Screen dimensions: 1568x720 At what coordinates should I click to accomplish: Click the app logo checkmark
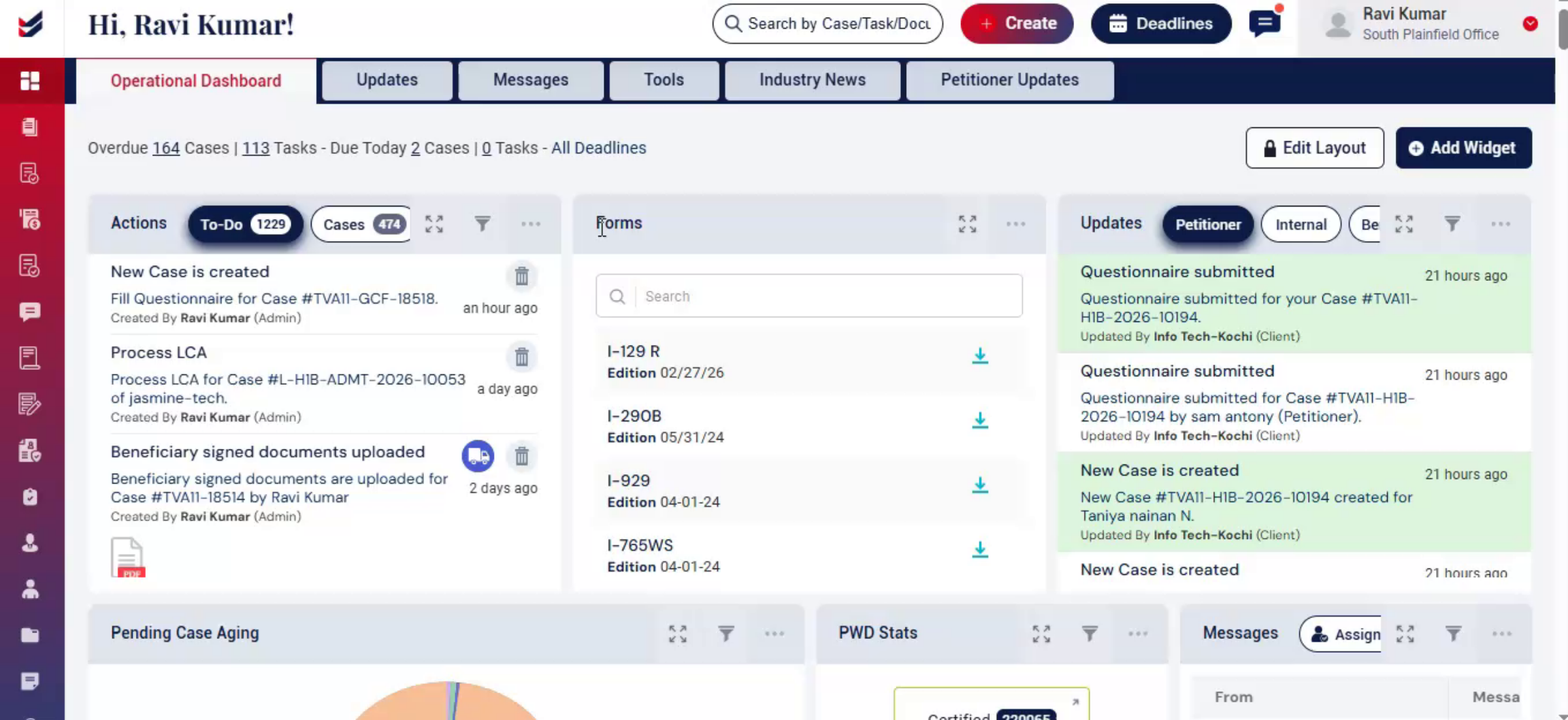(31, 25)
